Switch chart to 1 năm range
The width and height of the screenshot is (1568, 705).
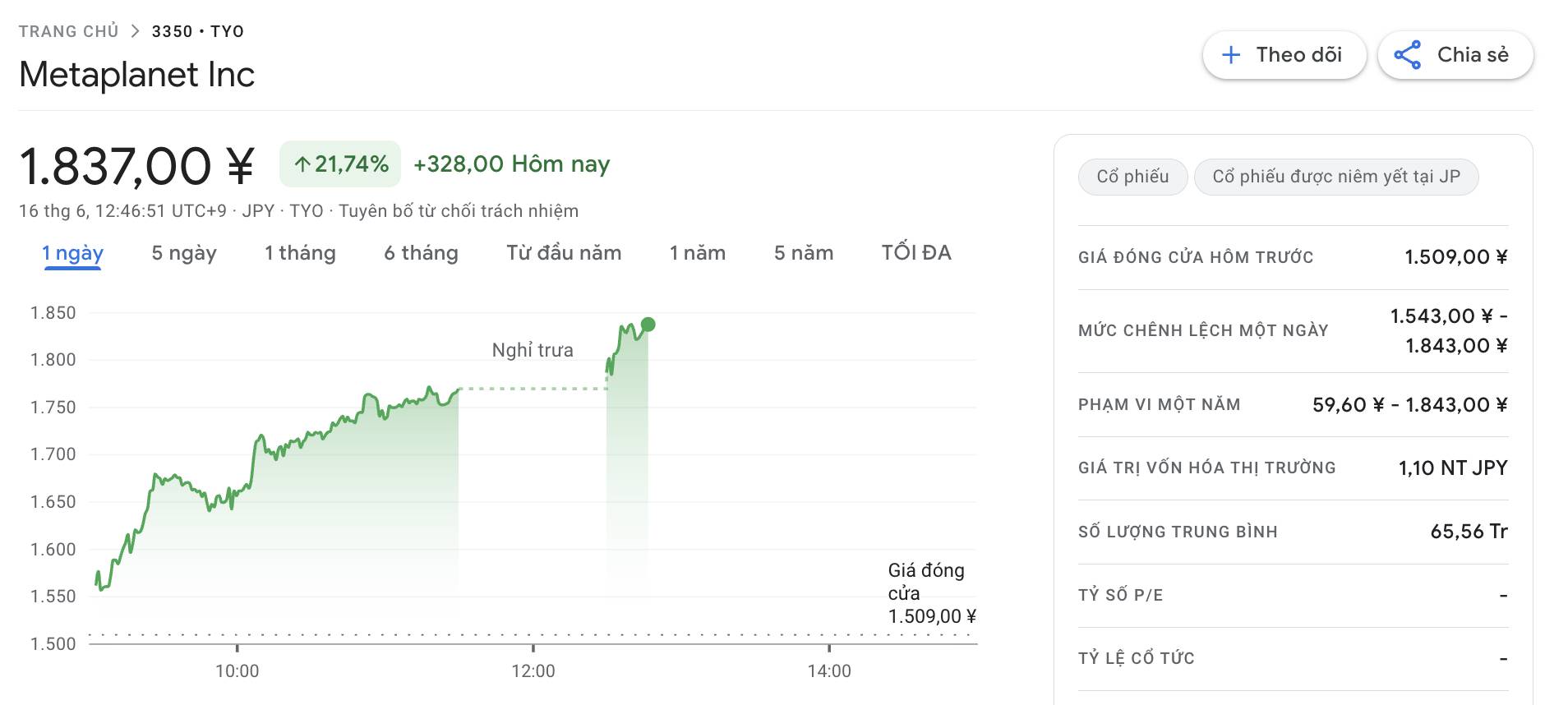[698, 253]
